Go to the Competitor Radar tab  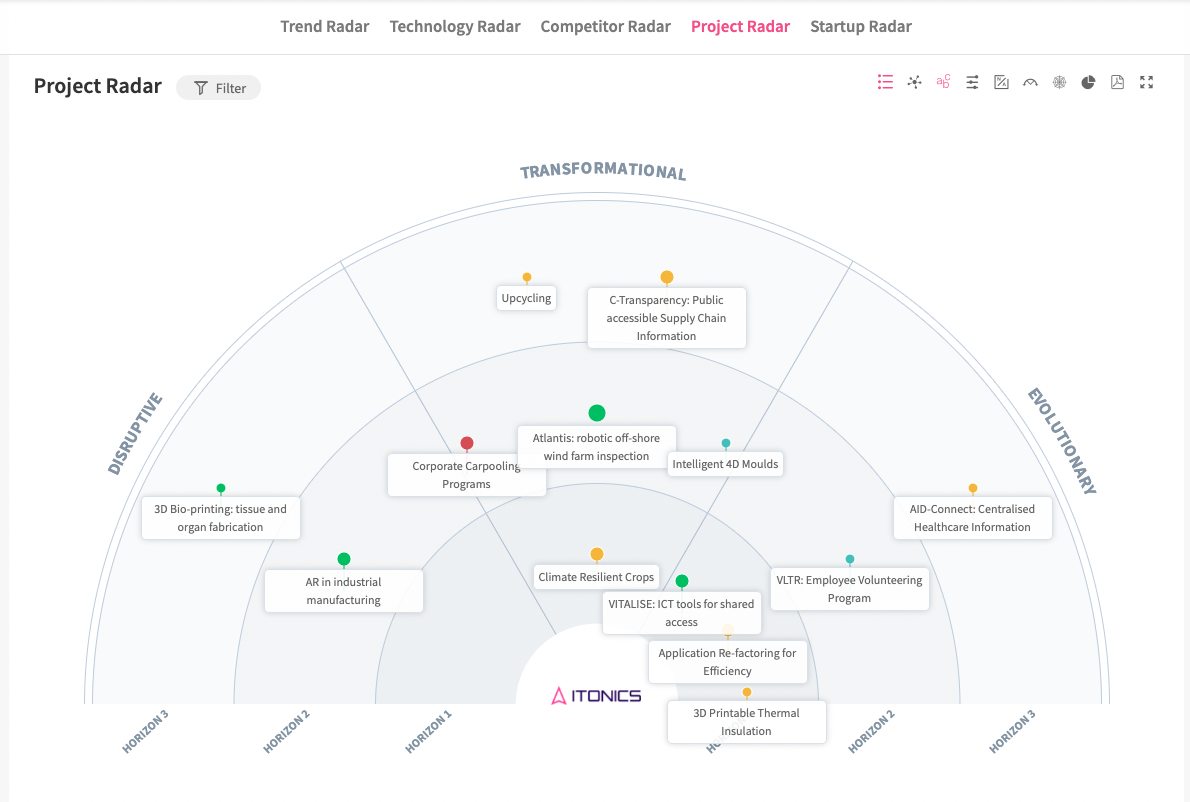tap(605, 27)
